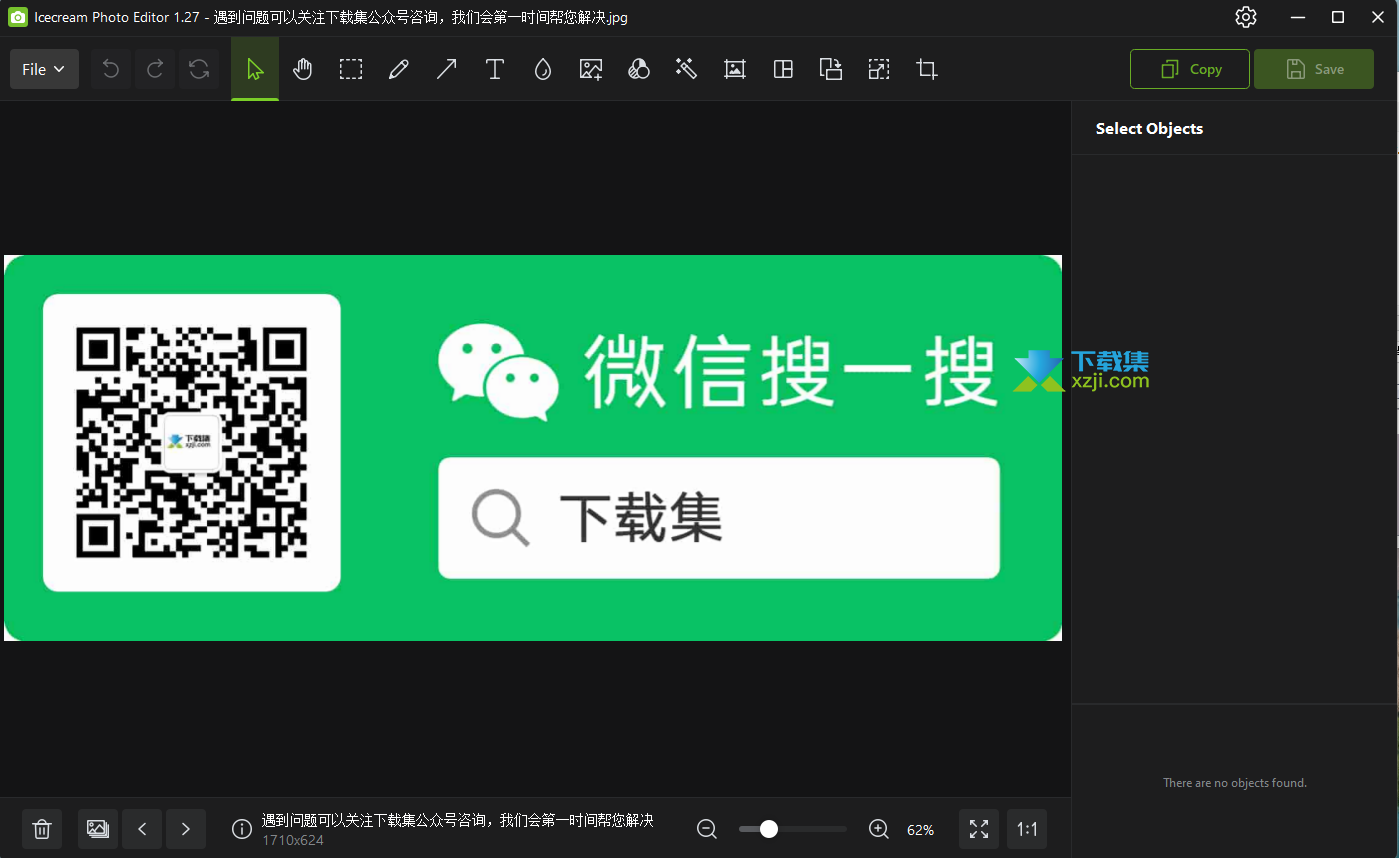Open the File dropdown menu
Image resolution: width=1399 pixels, height=858 pixels.
coord(44,69)
